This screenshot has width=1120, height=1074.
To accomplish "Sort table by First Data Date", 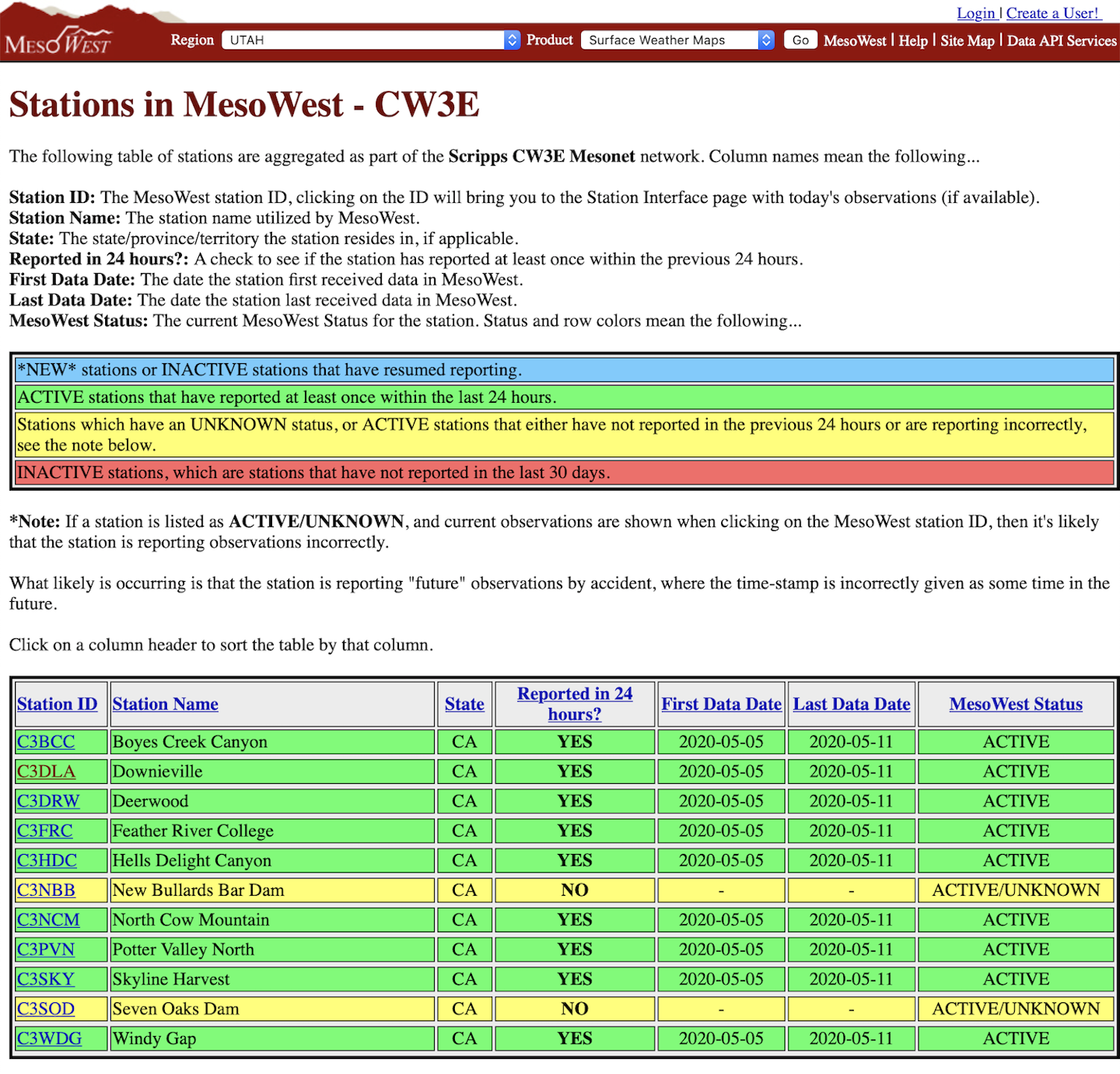I will tap(722, 704).
